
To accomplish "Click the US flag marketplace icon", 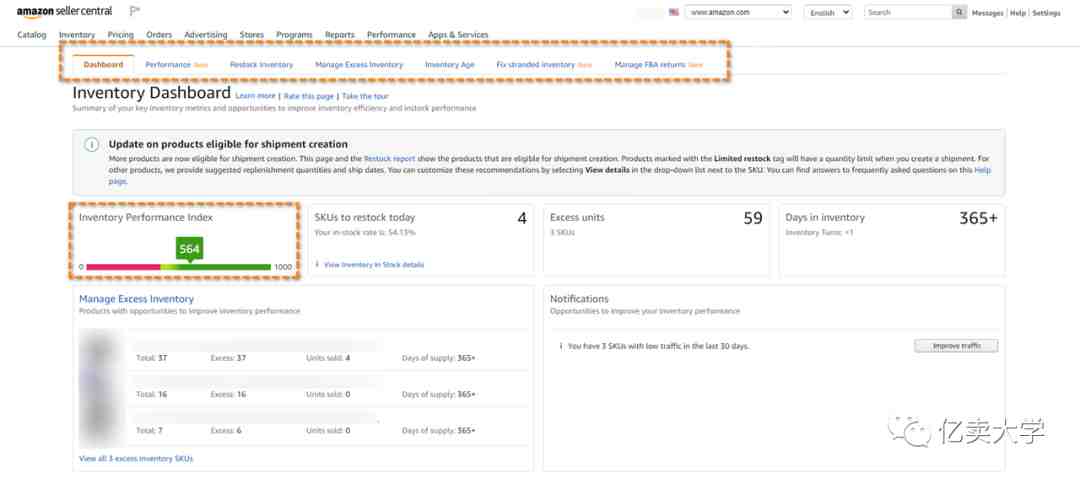I will [674, 12].
